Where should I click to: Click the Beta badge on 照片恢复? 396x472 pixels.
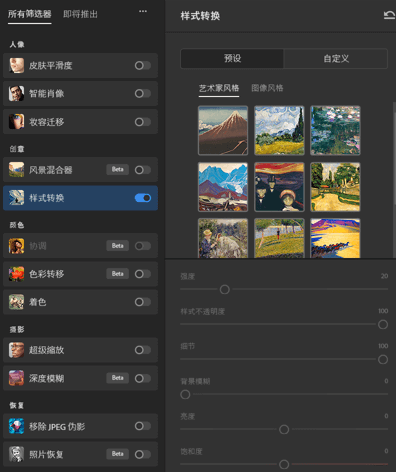[117, 454]
